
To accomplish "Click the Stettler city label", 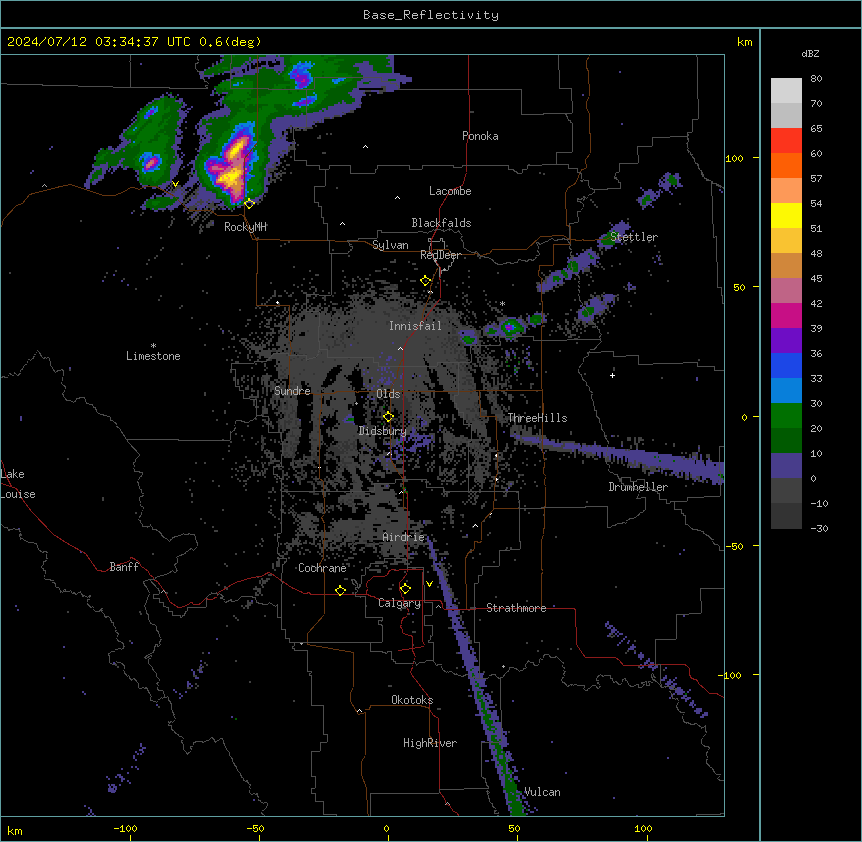I will (x=634, y=237).
